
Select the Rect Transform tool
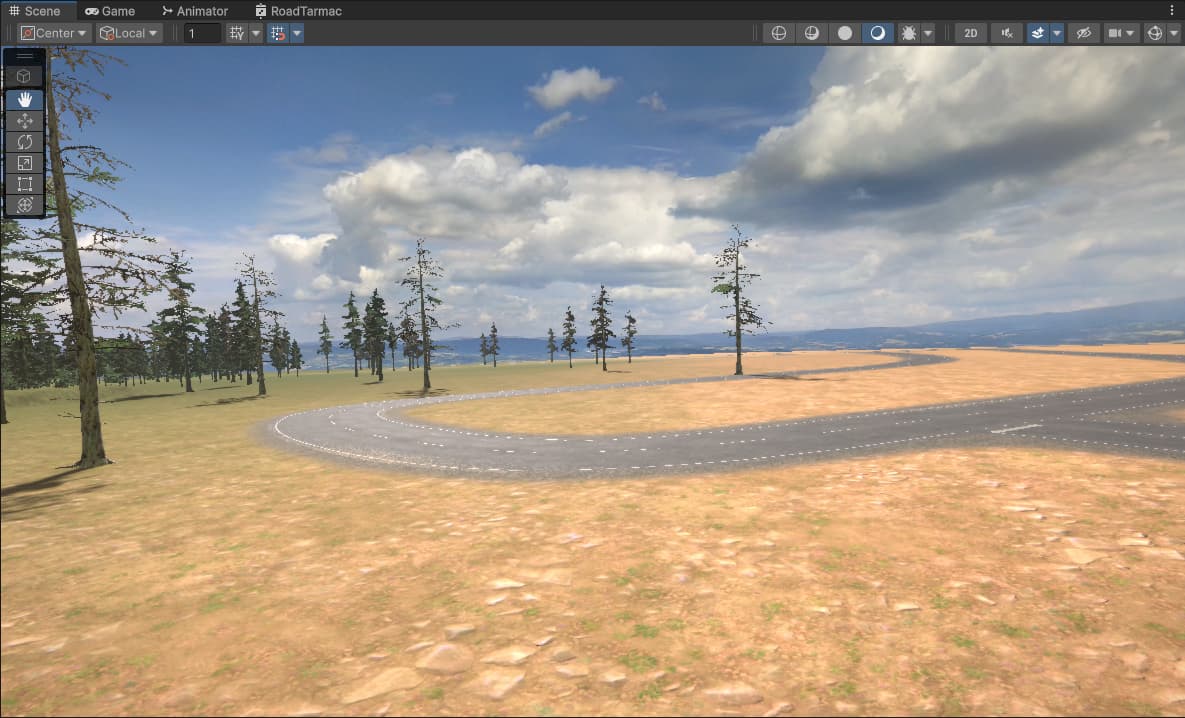(24, 184)
